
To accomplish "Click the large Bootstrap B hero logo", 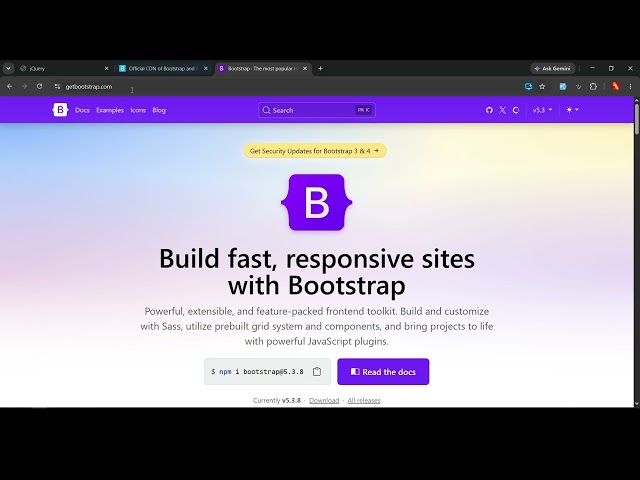I will [317, 202].
